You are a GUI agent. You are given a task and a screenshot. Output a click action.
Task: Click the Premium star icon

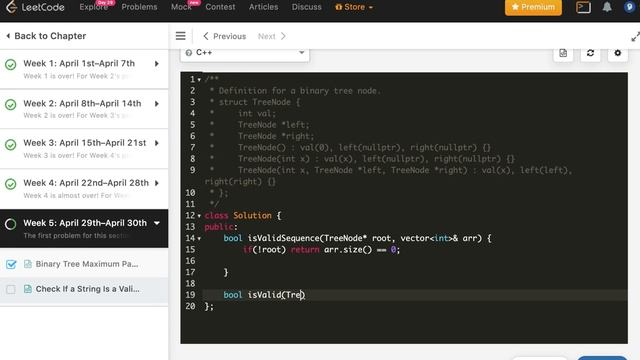tap(515, 7)
